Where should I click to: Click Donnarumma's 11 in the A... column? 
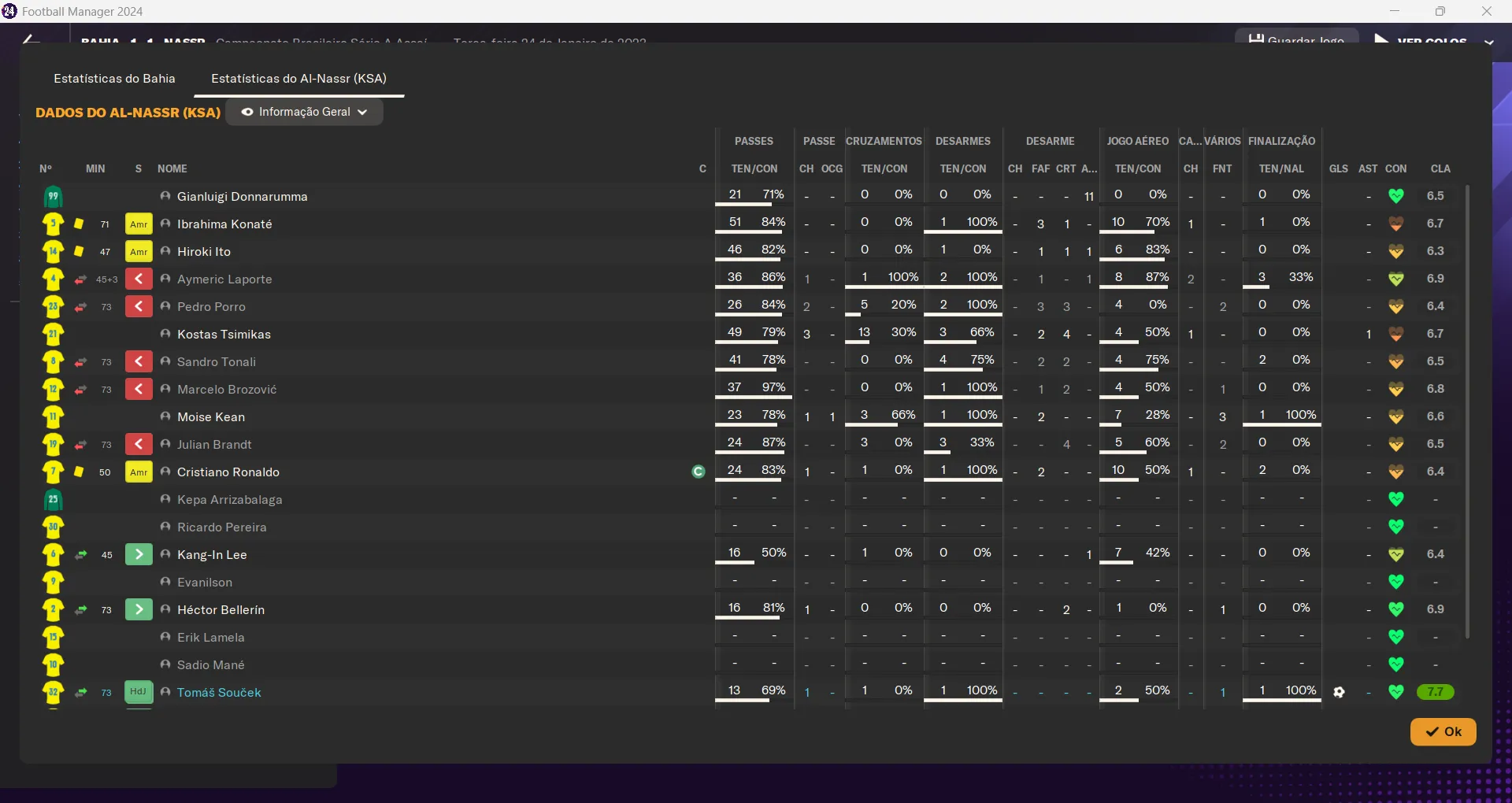[x=1089, y=197]
